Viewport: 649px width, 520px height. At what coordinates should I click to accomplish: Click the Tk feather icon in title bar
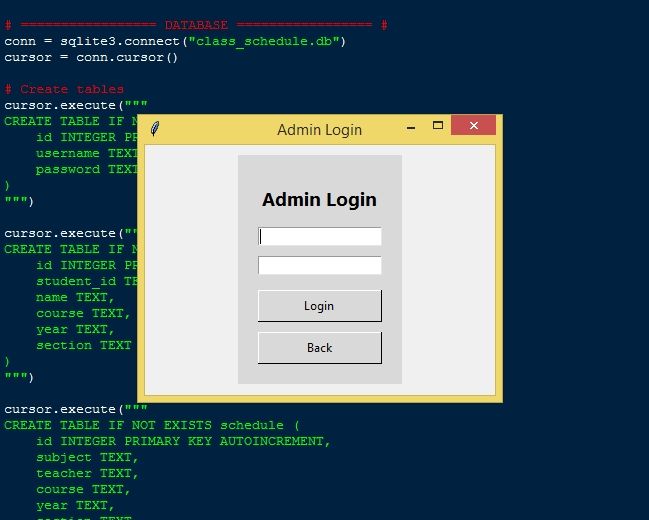pos(155,128)
